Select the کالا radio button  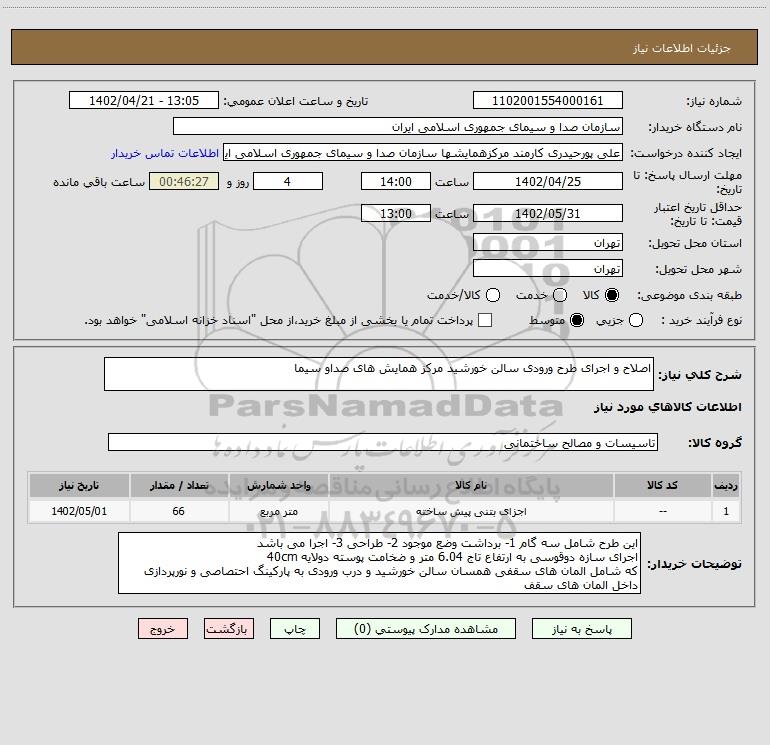tap(612, 295)
